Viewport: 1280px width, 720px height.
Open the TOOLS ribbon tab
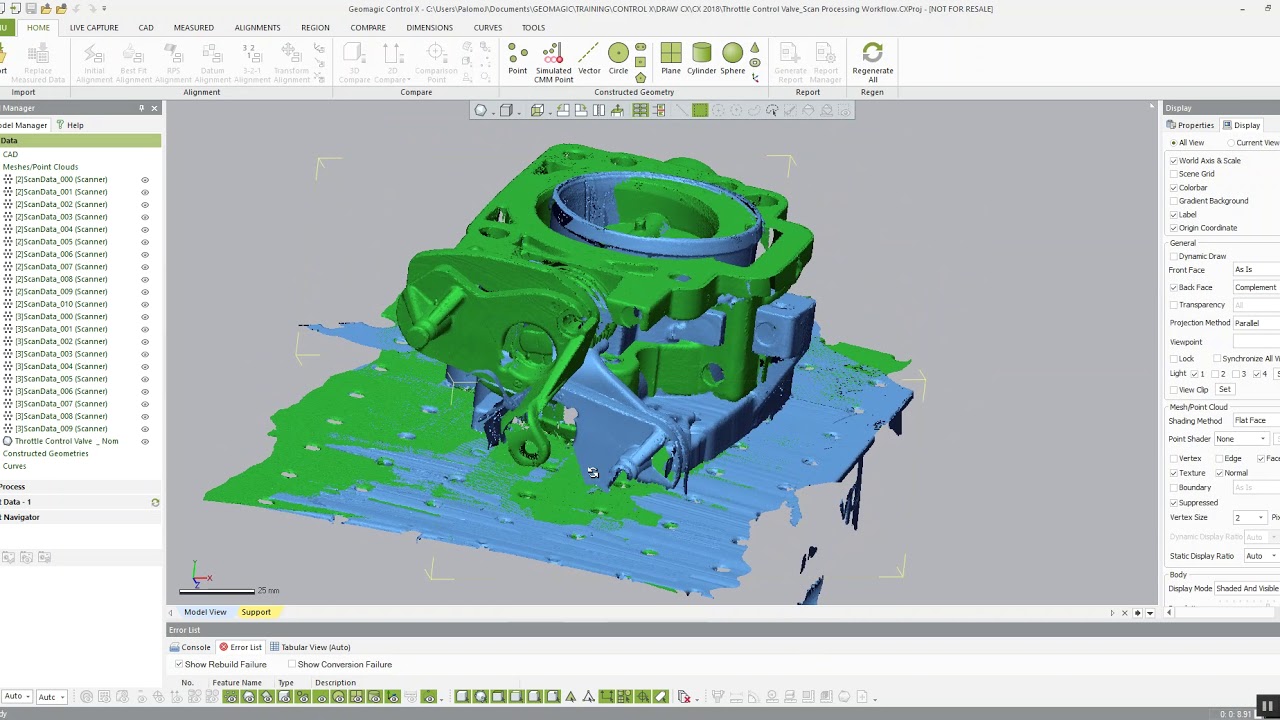533,27
